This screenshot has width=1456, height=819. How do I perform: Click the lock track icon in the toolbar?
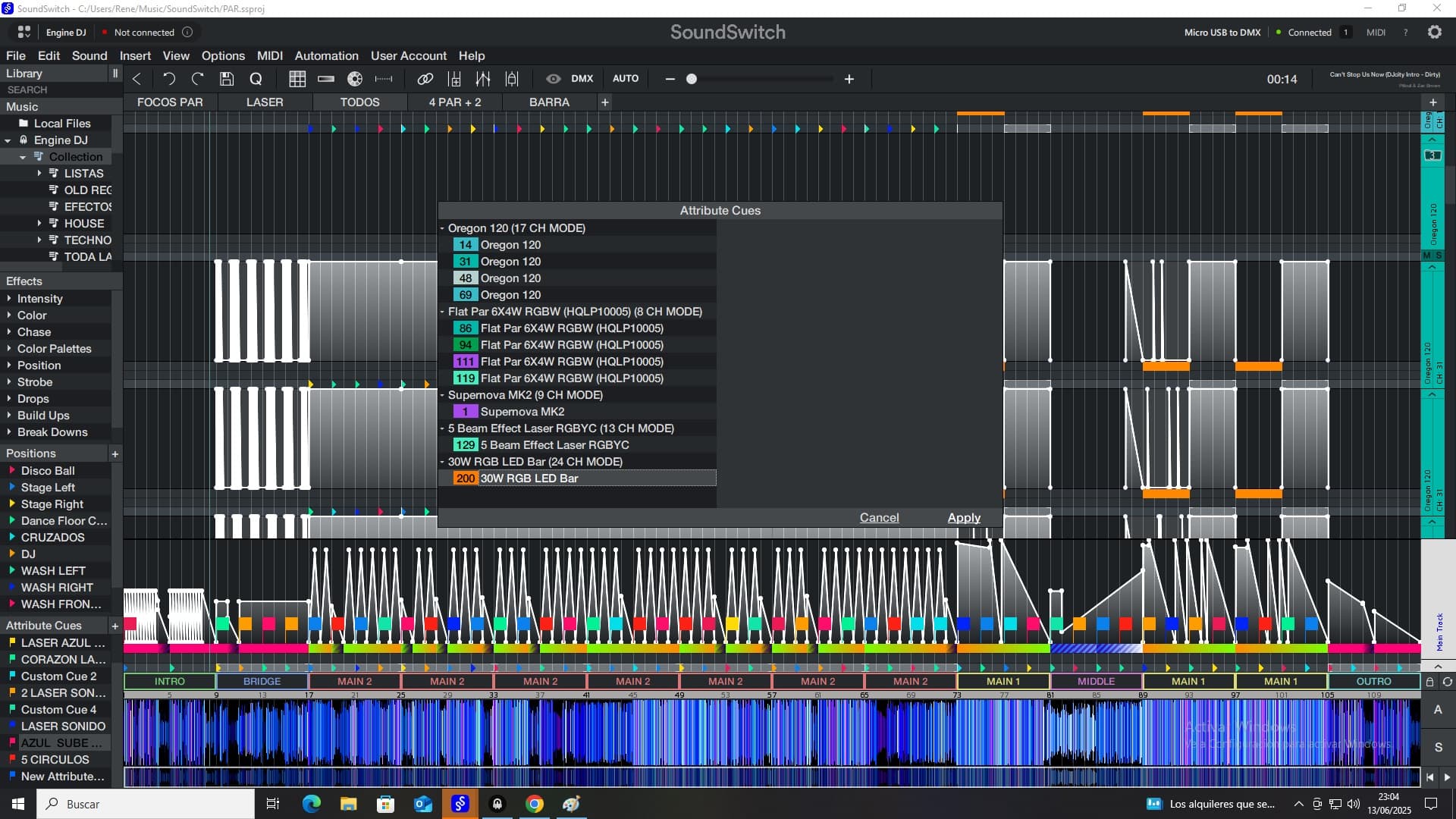(512, 79)
